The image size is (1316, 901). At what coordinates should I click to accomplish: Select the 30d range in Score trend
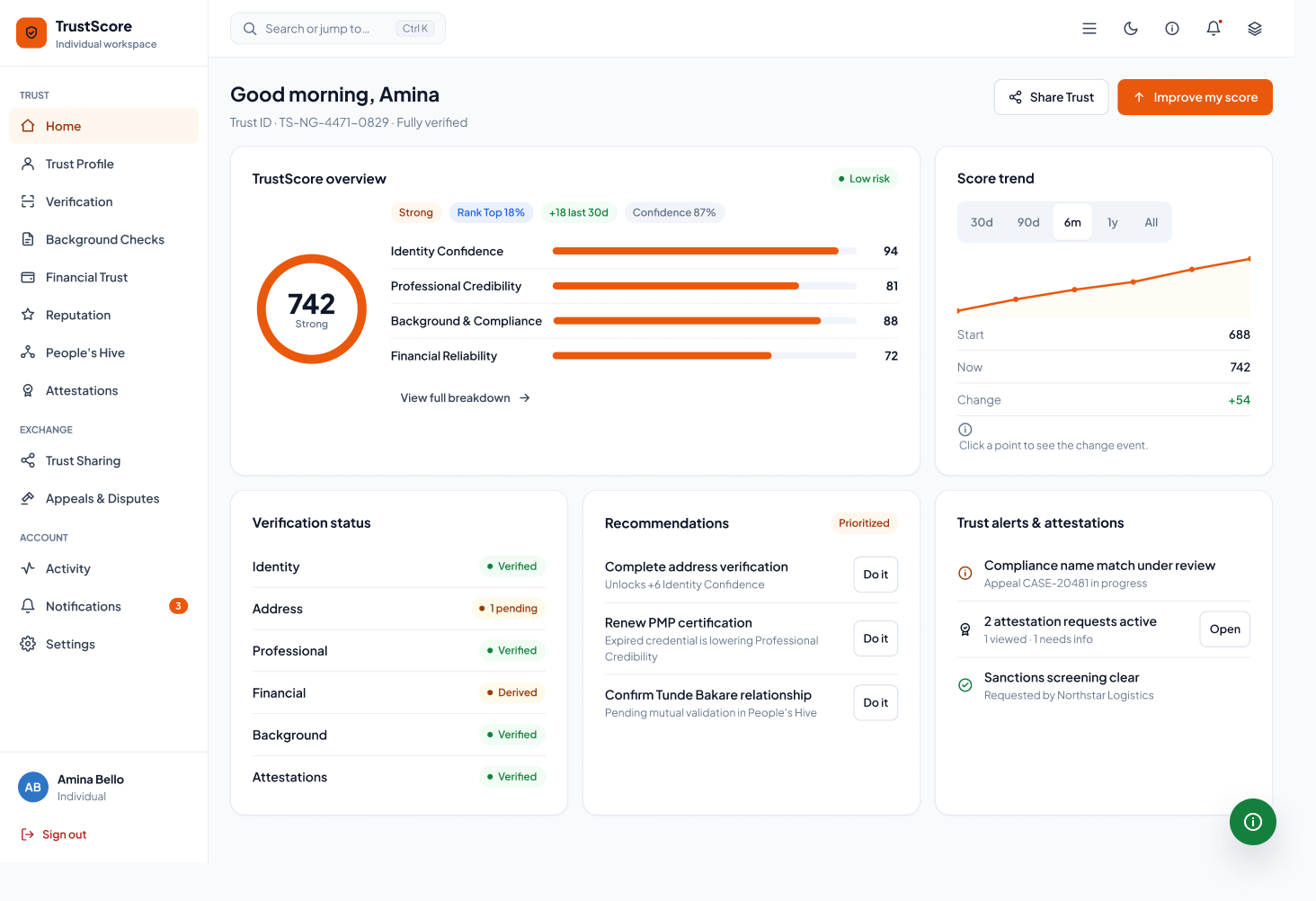pos(982,222)
